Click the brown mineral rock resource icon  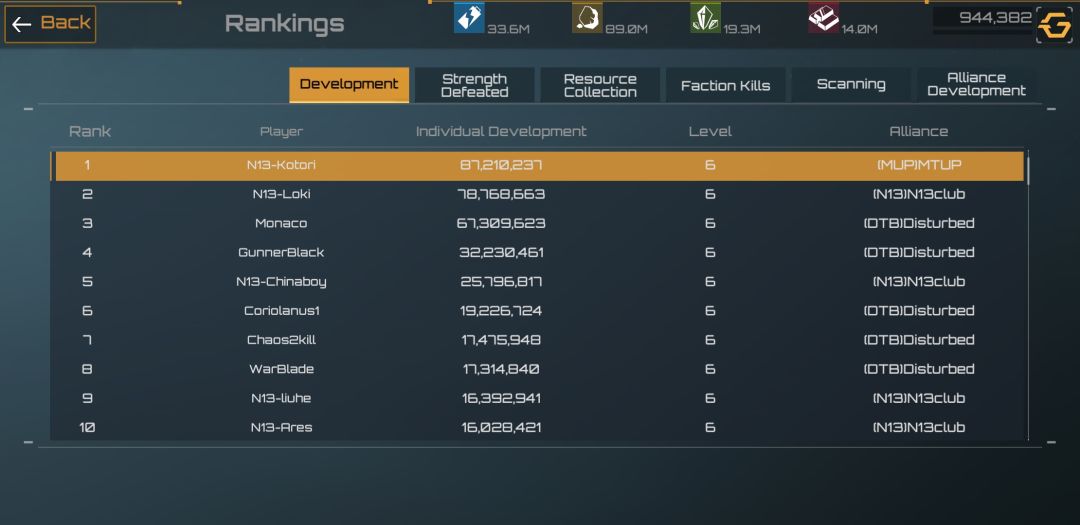[x=587, y=18]
